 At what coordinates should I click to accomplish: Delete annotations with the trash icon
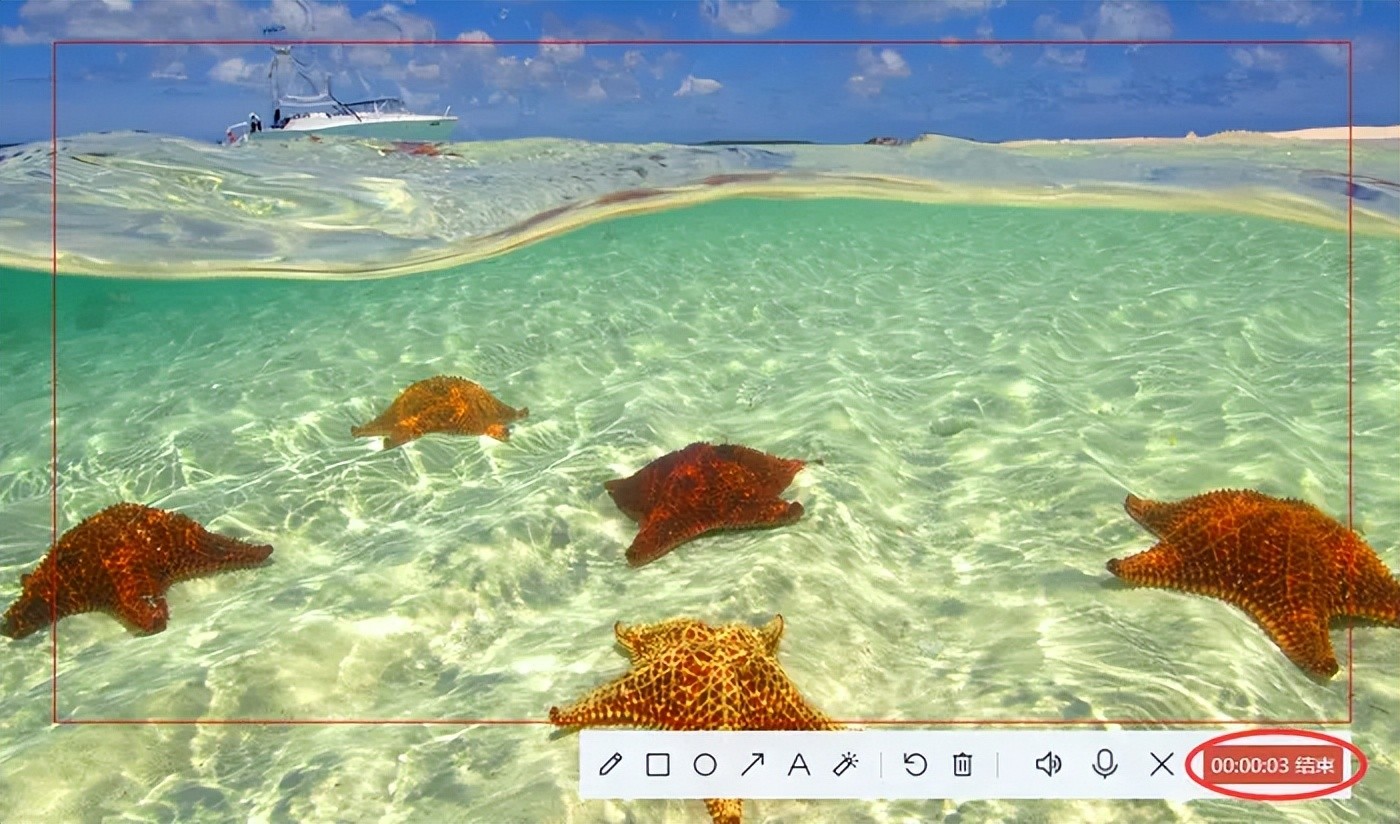coord(962,765)
